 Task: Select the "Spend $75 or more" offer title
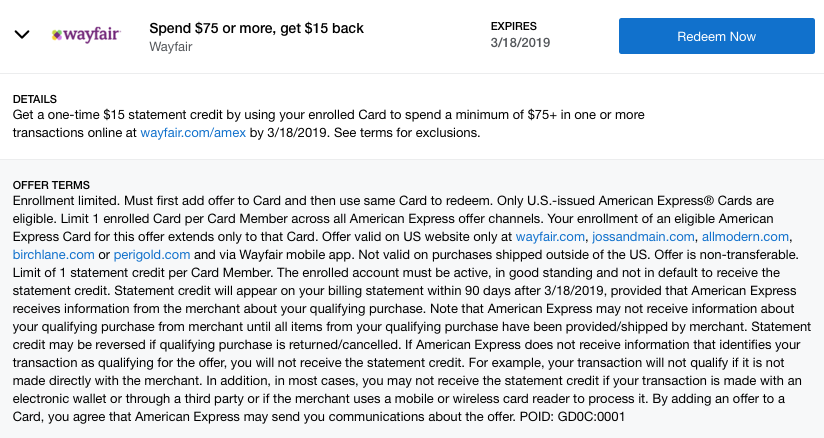point(256,28)
